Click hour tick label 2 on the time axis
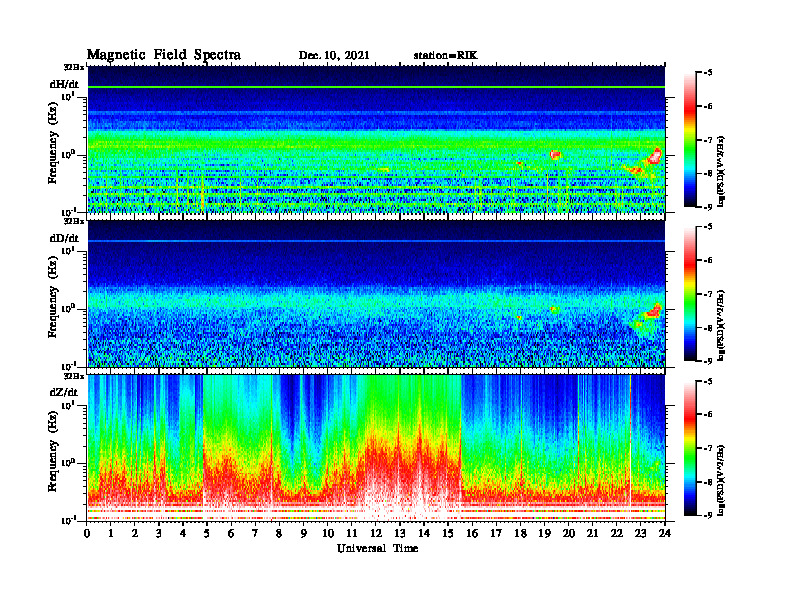 pos(135,534)
